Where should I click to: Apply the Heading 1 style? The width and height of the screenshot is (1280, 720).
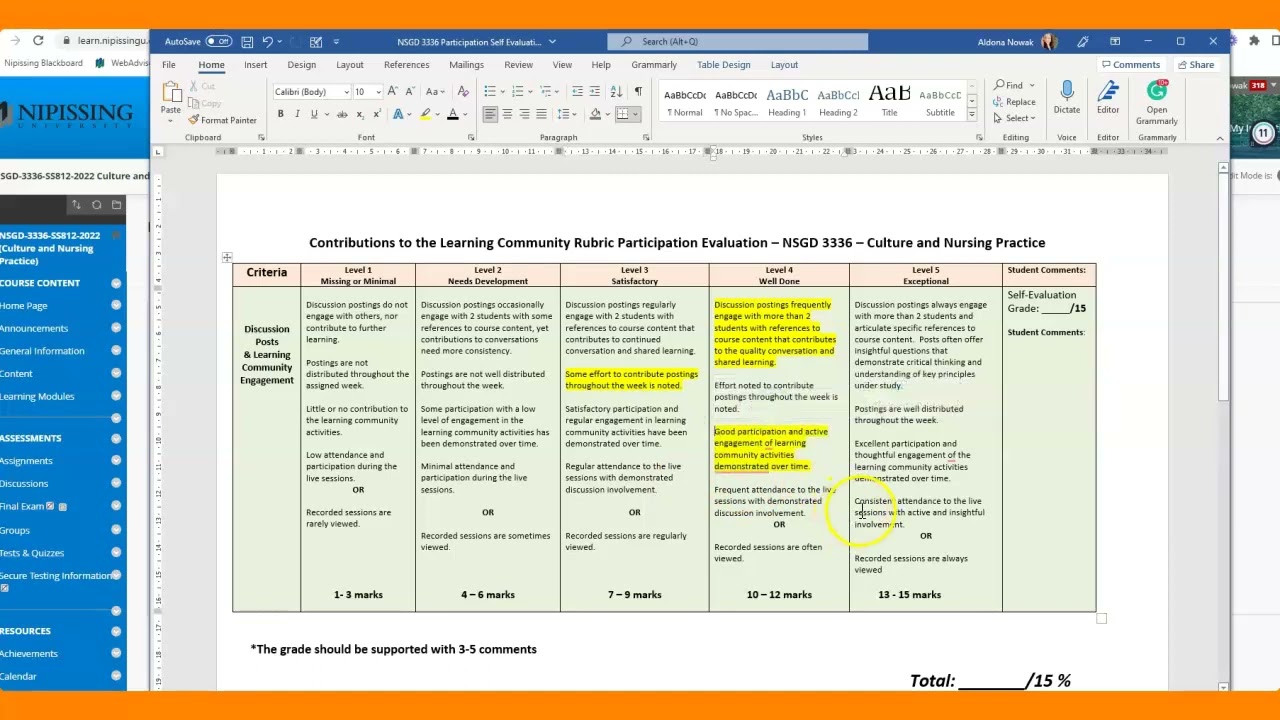[787, 101]
